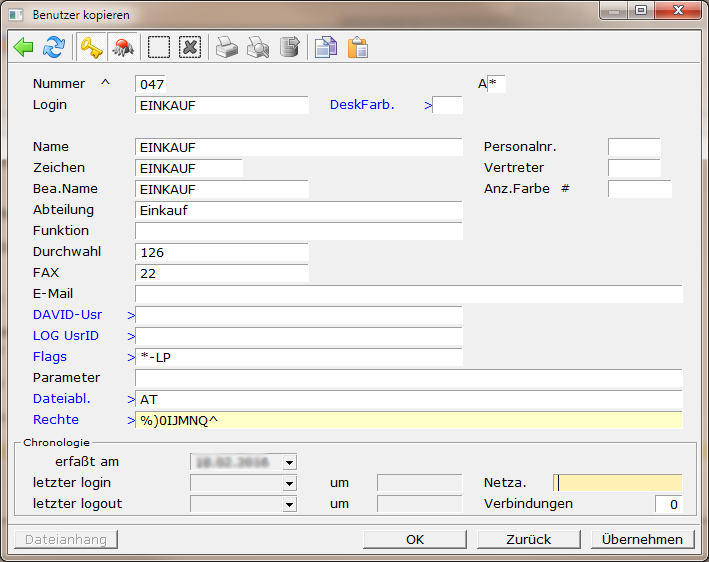Click the Zurück button

(528, 539)
